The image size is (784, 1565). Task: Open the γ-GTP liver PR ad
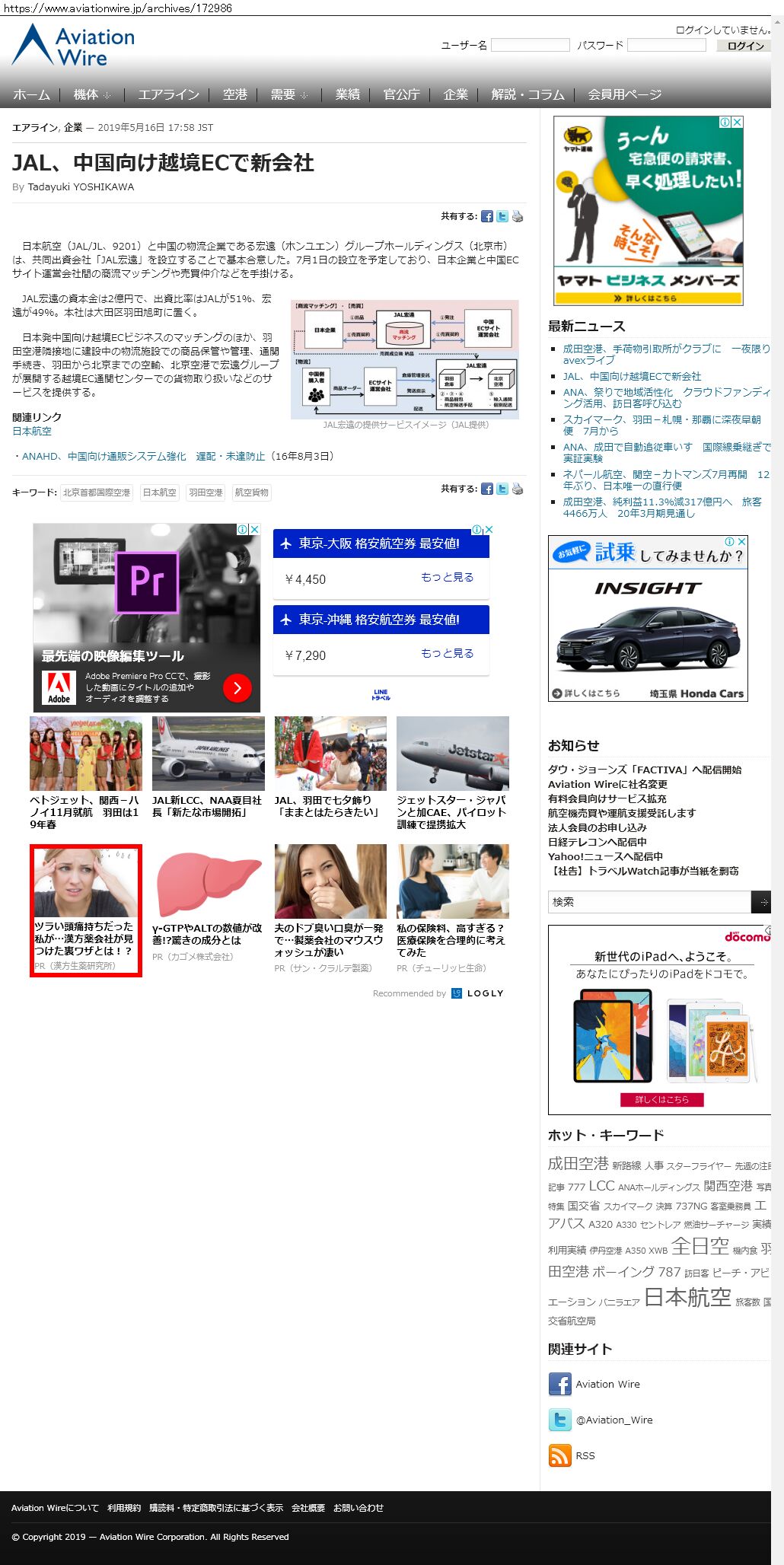[209, 904]
